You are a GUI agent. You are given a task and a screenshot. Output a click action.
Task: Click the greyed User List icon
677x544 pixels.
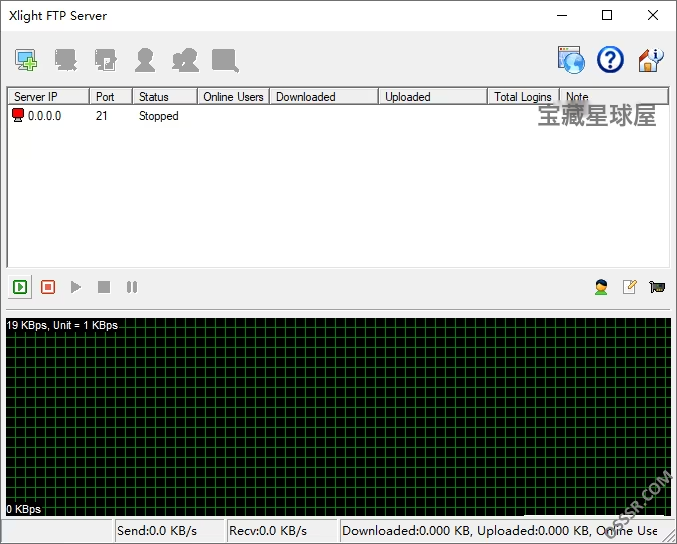point(145,60)
